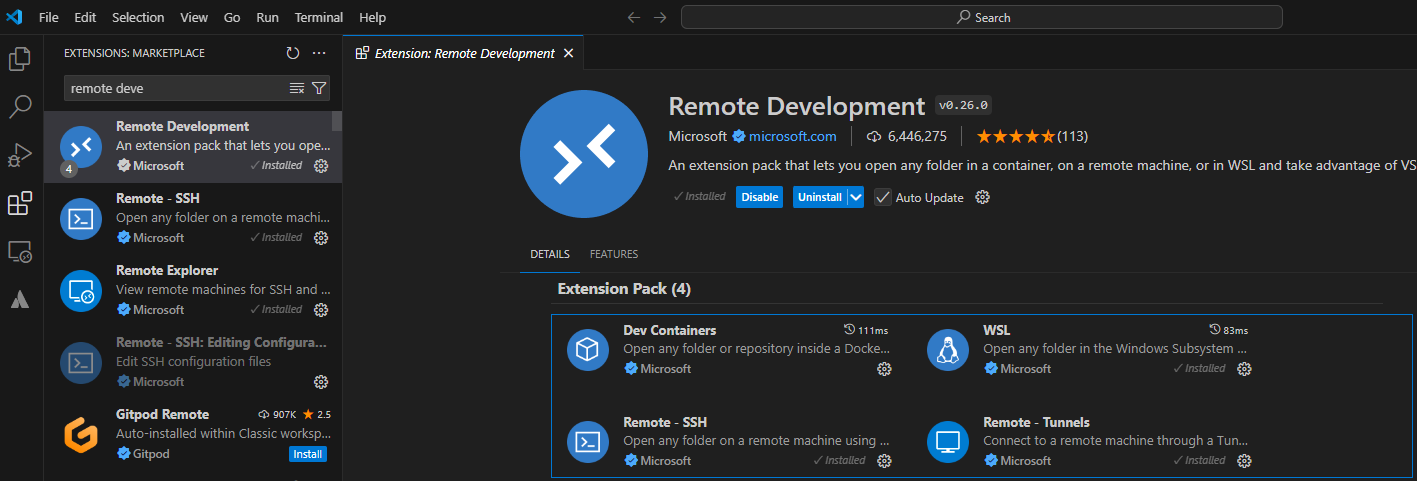The width and height of the screenshot is (1417, 481).
Task: Select Remote Development in extension list
Action: tap(193, 147)
